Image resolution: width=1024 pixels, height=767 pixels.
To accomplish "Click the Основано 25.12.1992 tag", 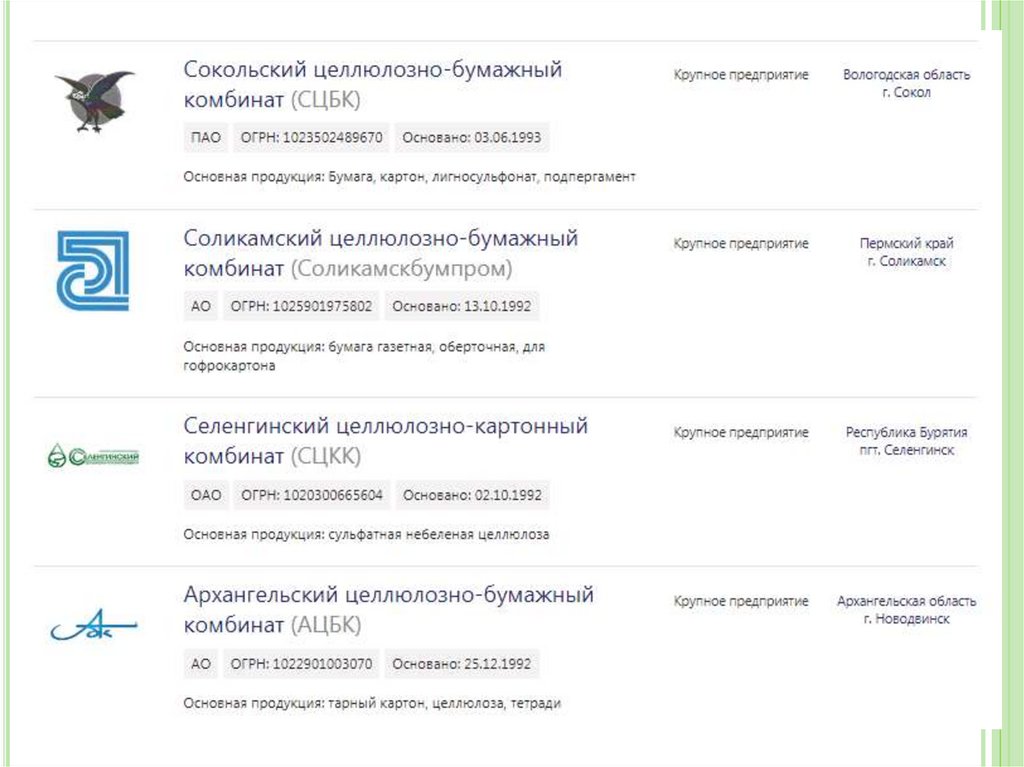I will click(462, 663).
